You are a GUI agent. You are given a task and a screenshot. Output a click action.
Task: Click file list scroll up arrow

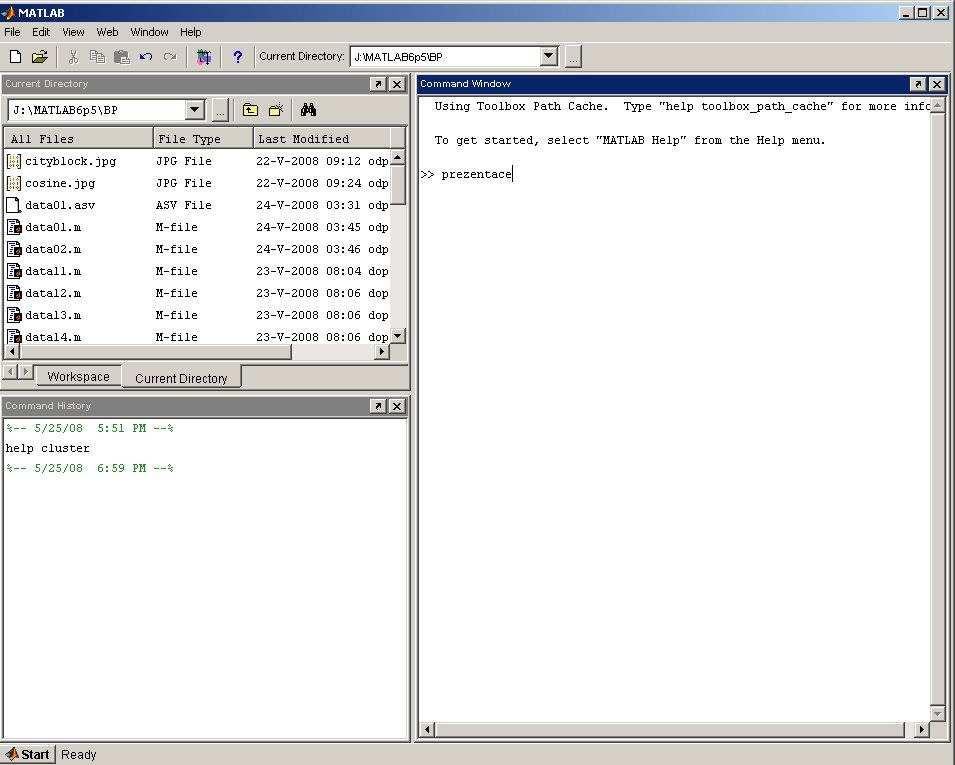tap(398, 158)
